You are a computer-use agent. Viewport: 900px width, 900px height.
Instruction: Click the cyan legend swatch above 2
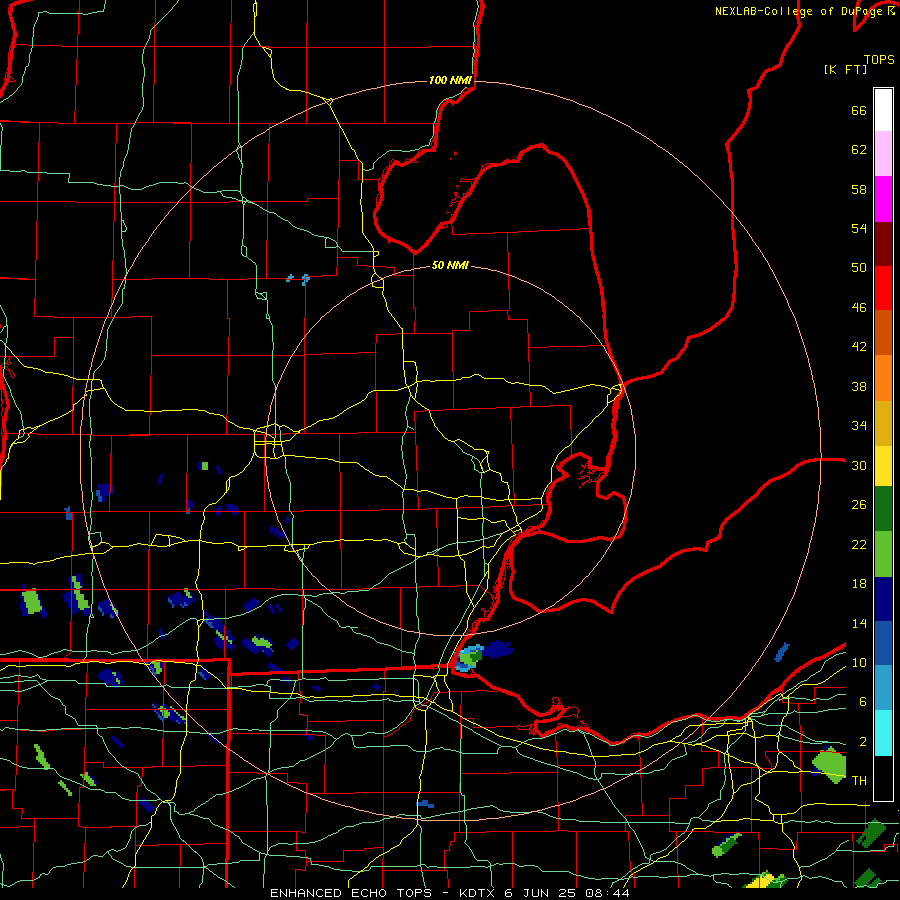883,733
